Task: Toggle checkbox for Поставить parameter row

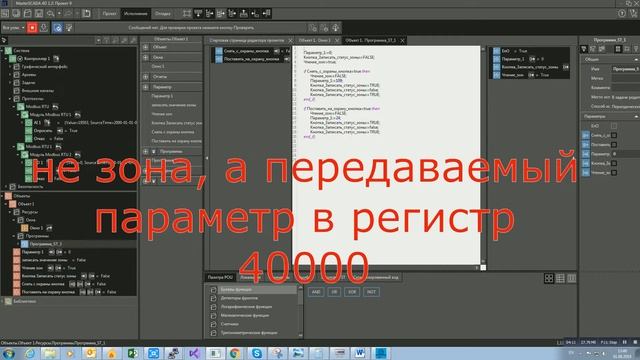Action: [614, 144]
